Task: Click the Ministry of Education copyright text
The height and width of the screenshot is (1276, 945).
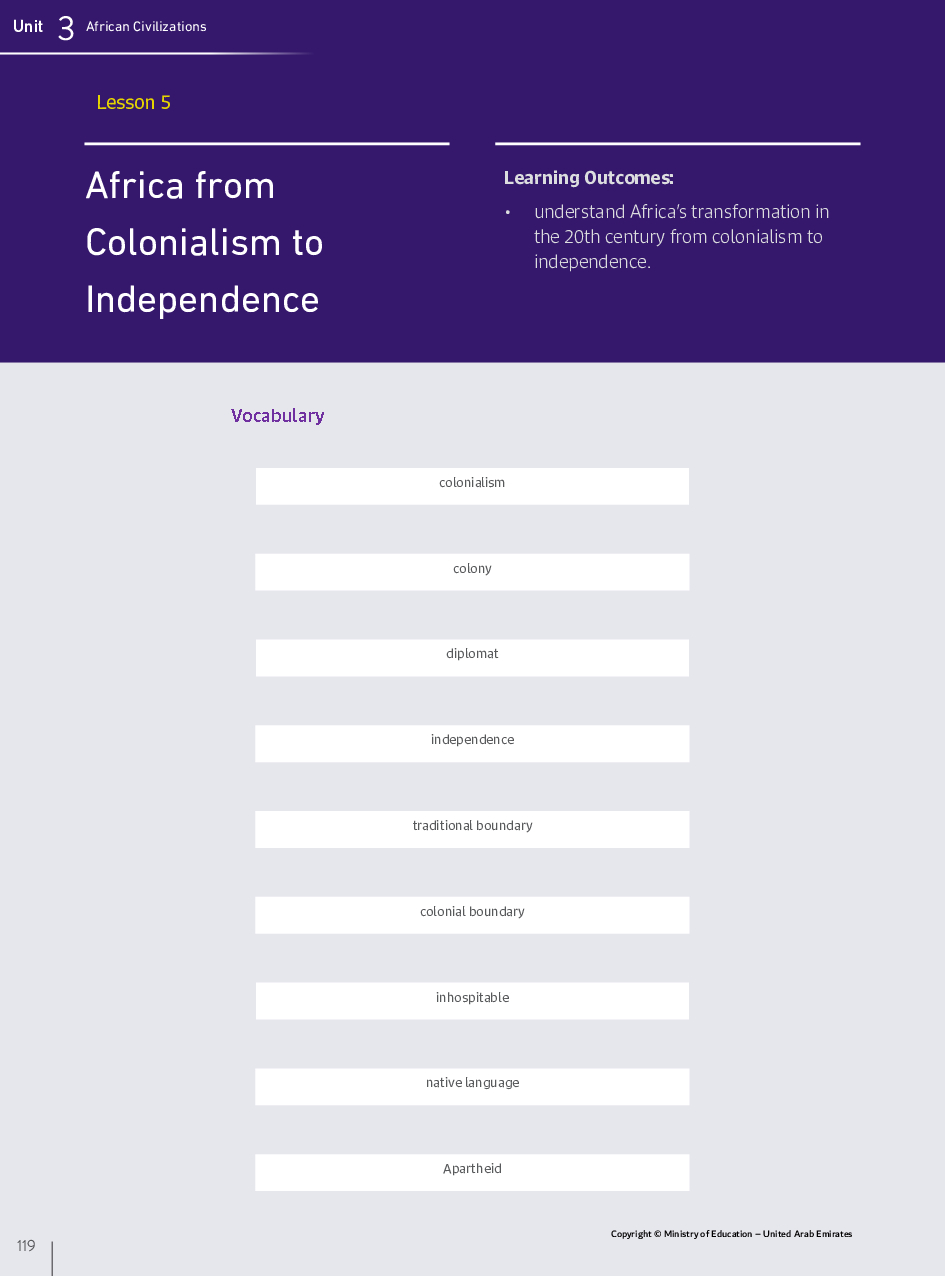Action: (731, 1234)
